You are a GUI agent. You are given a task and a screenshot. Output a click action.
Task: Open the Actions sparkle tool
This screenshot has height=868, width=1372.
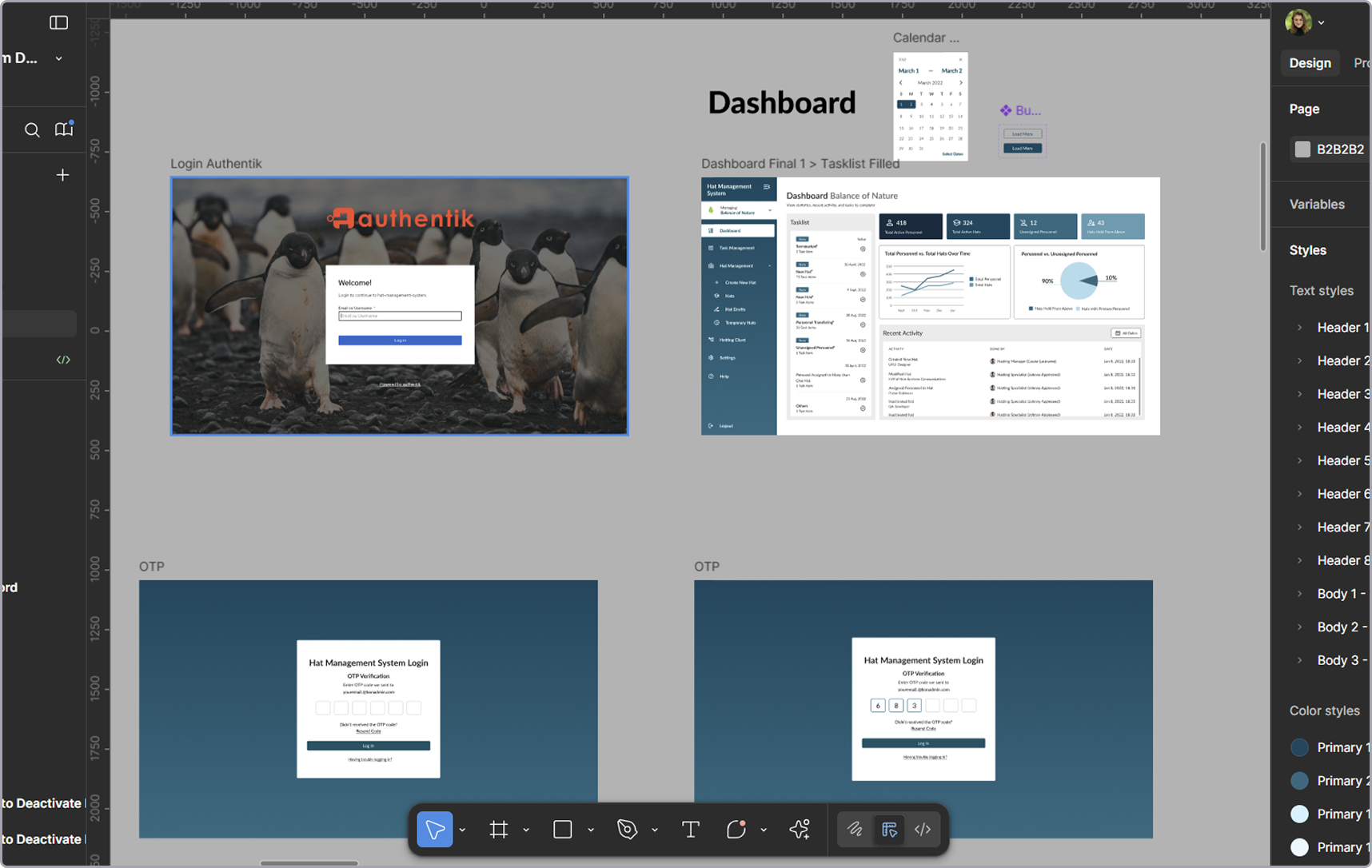pyautogui.click(x=800, y=830)
